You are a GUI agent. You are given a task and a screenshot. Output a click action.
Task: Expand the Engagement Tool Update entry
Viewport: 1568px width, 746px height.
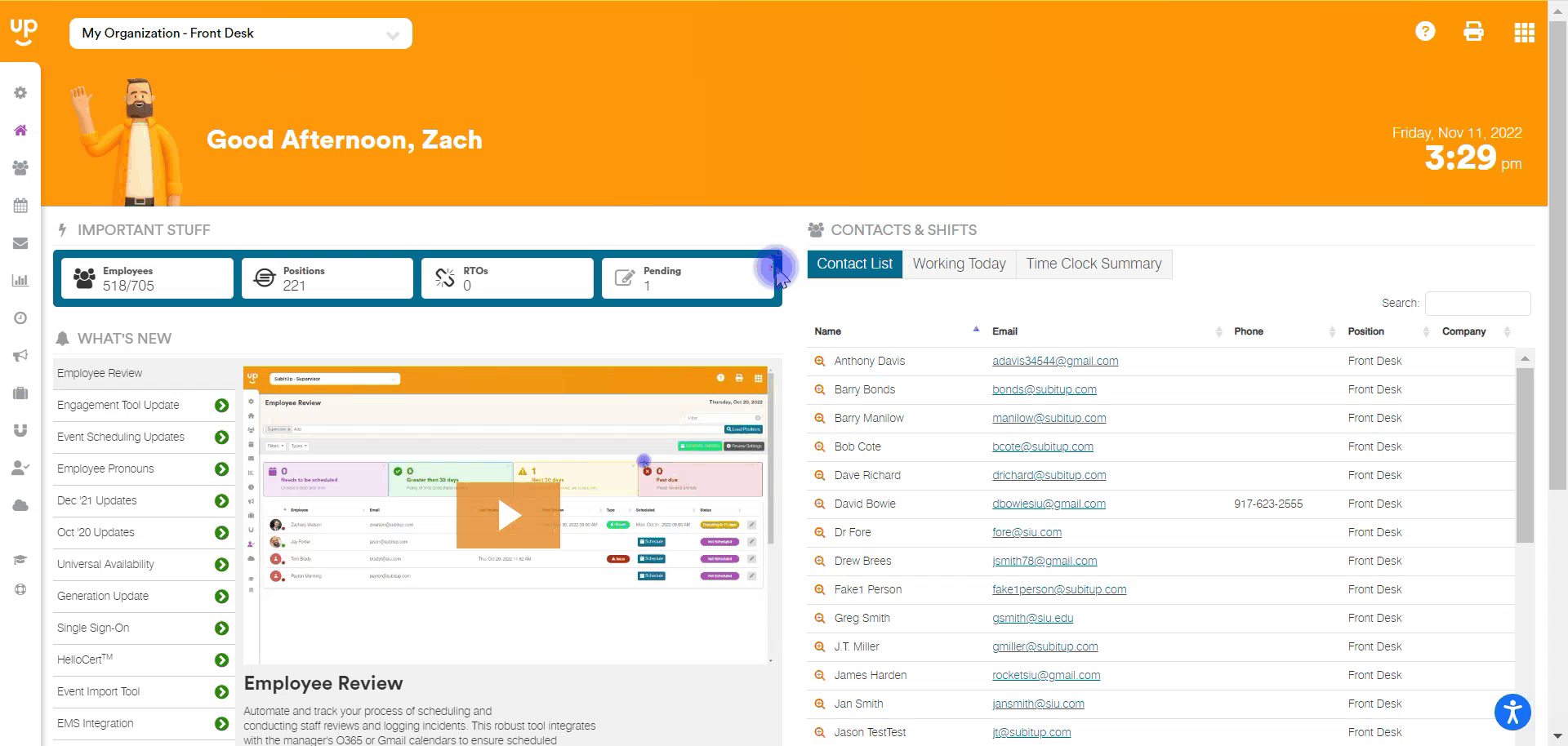[220, 405]
